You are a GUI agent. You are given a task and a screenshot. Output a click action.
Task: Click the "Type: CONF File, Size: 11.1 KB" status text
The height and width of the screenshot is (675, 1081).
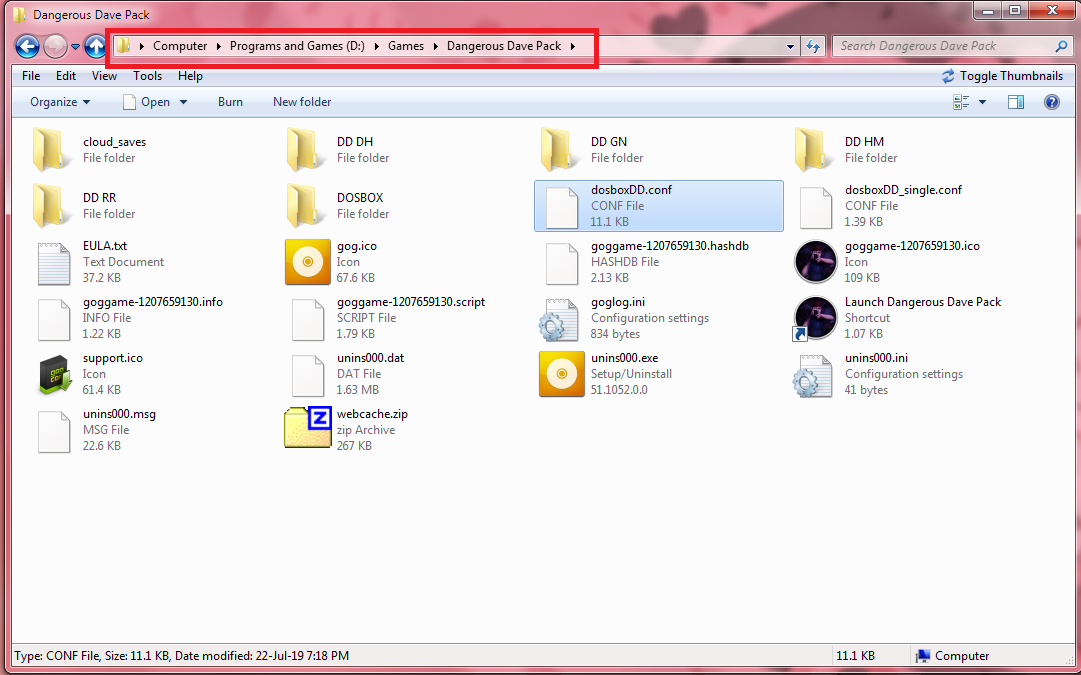coord(92,656)
